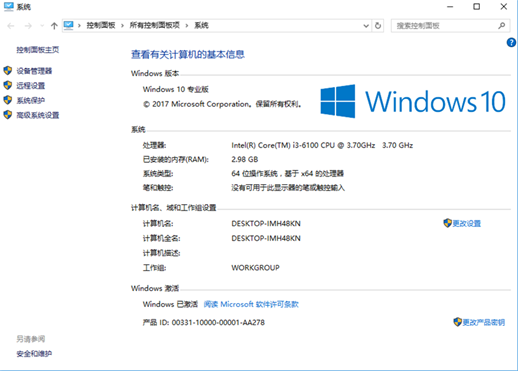The image size is (518, 371).
Task: Click the Forward navigation arrow
Action: [28, 26]
